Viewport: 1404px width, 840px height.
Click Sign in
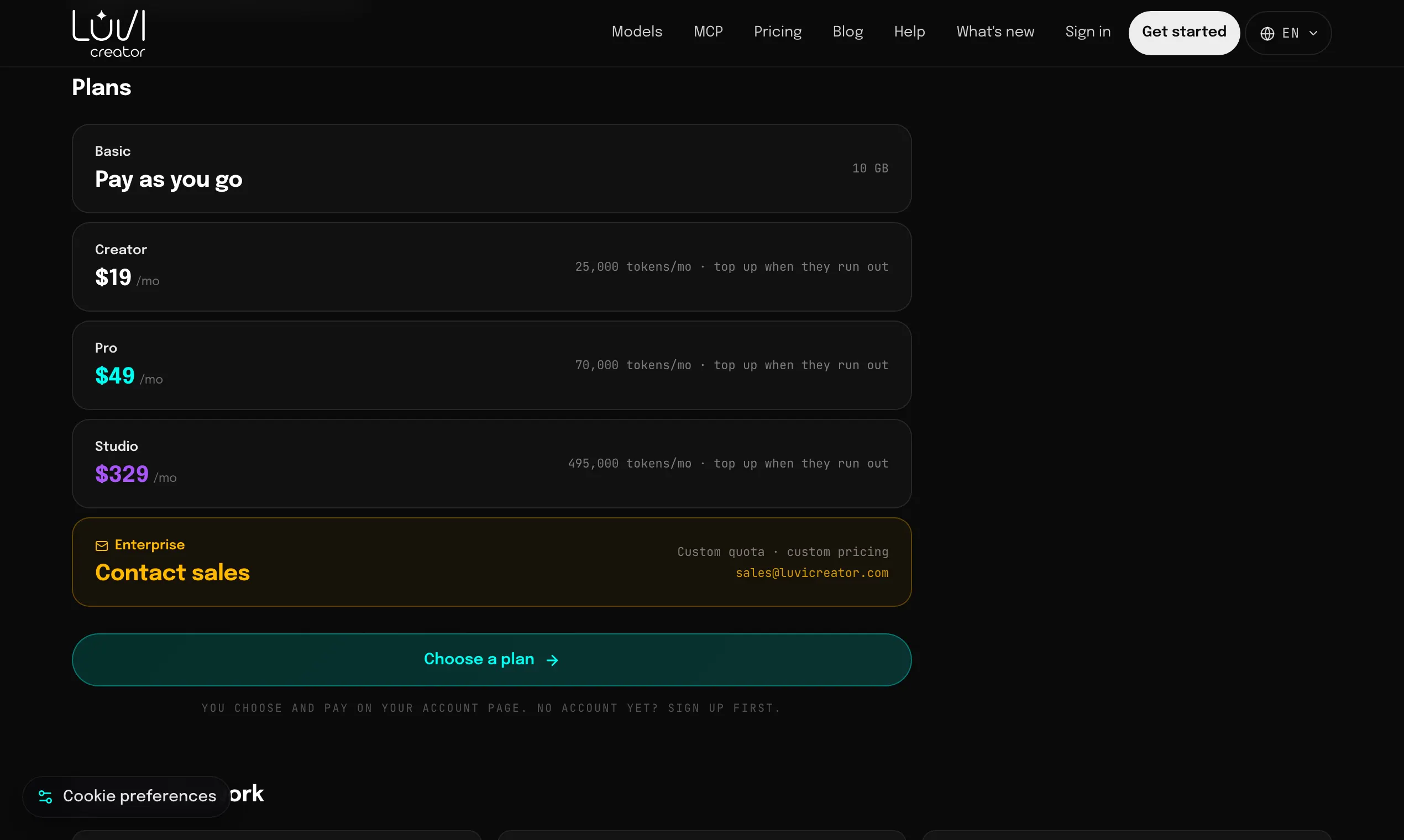(1087, 32)
